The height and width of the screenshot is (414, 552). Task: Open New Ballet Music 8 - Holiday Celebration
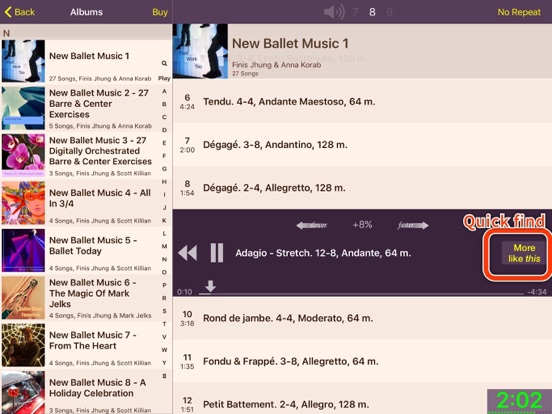(86, 392)
